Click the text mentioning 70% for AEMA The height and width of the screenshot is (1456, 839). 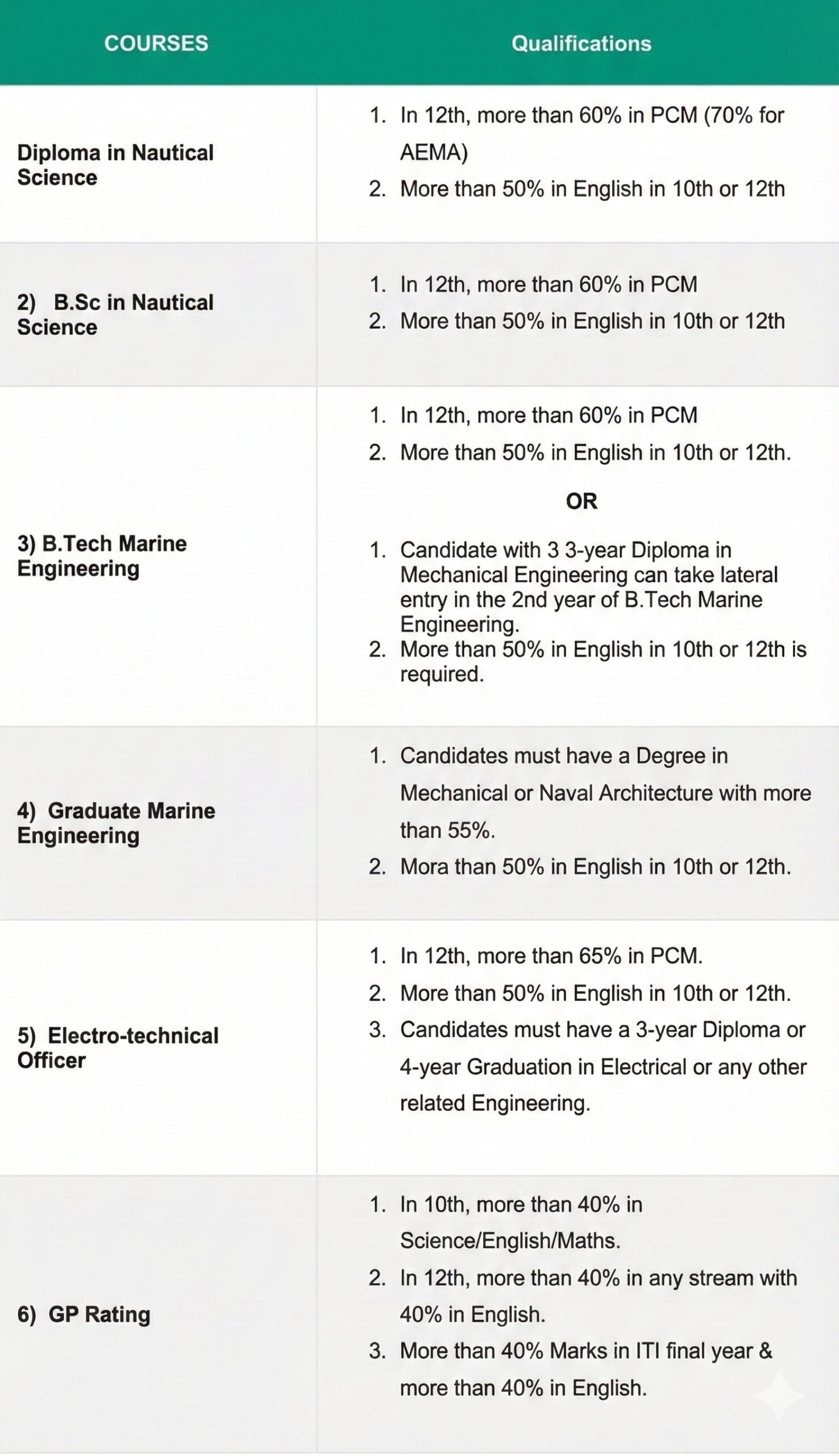[592, 133]
